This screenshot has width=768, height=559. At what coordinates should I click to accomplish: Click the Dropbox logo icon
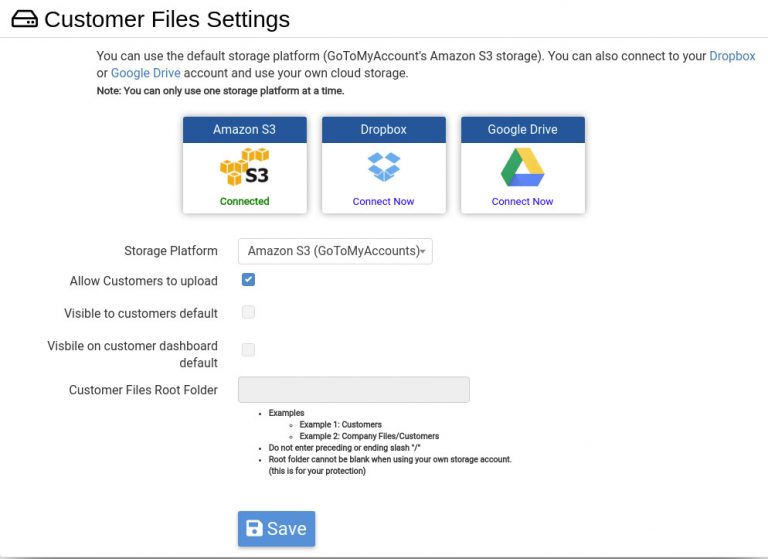coord(384,167)
